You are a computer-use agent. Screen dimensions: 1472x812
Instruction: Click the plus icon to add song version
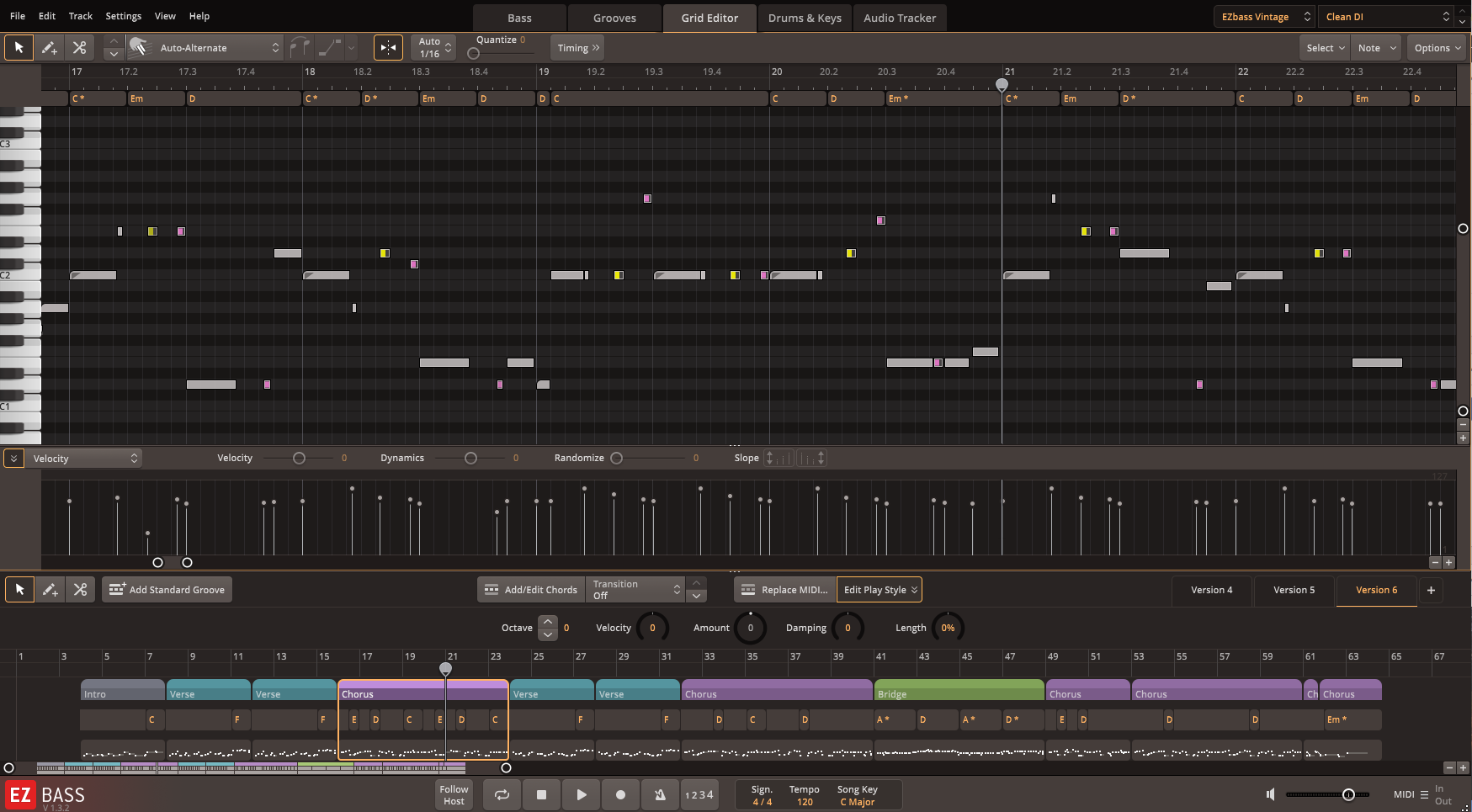pos(1431,590)
